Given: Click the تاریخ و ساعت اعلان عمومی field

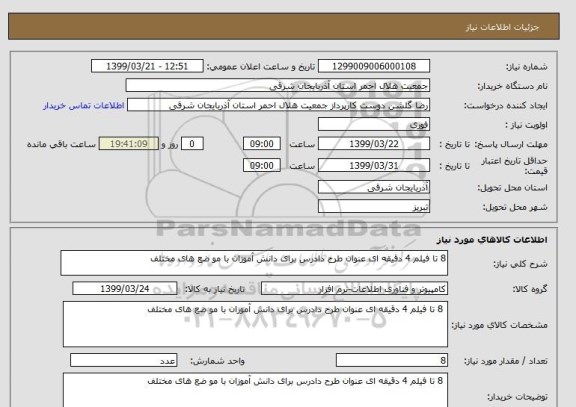Looking at the screenshot, I should coord(147,66).
